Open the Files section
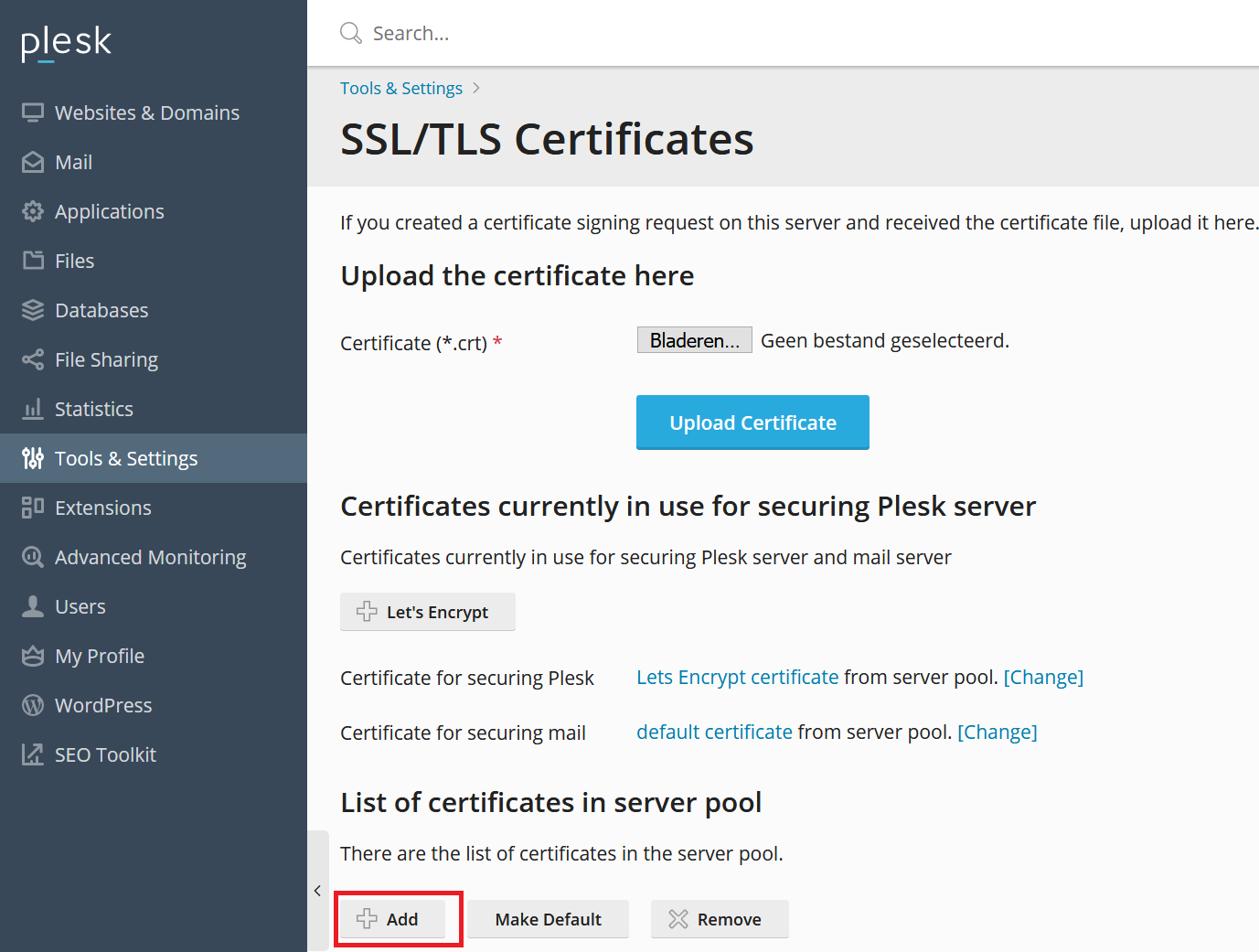 point(154,261)
